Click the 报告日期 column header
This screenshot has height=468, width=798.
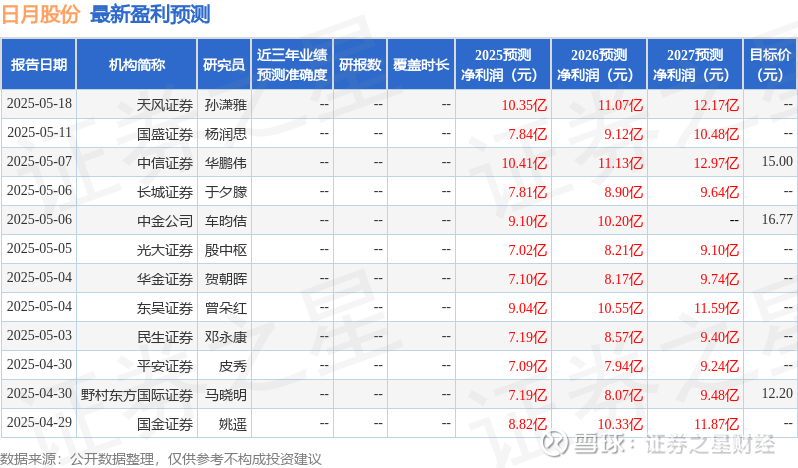[39, 65]
